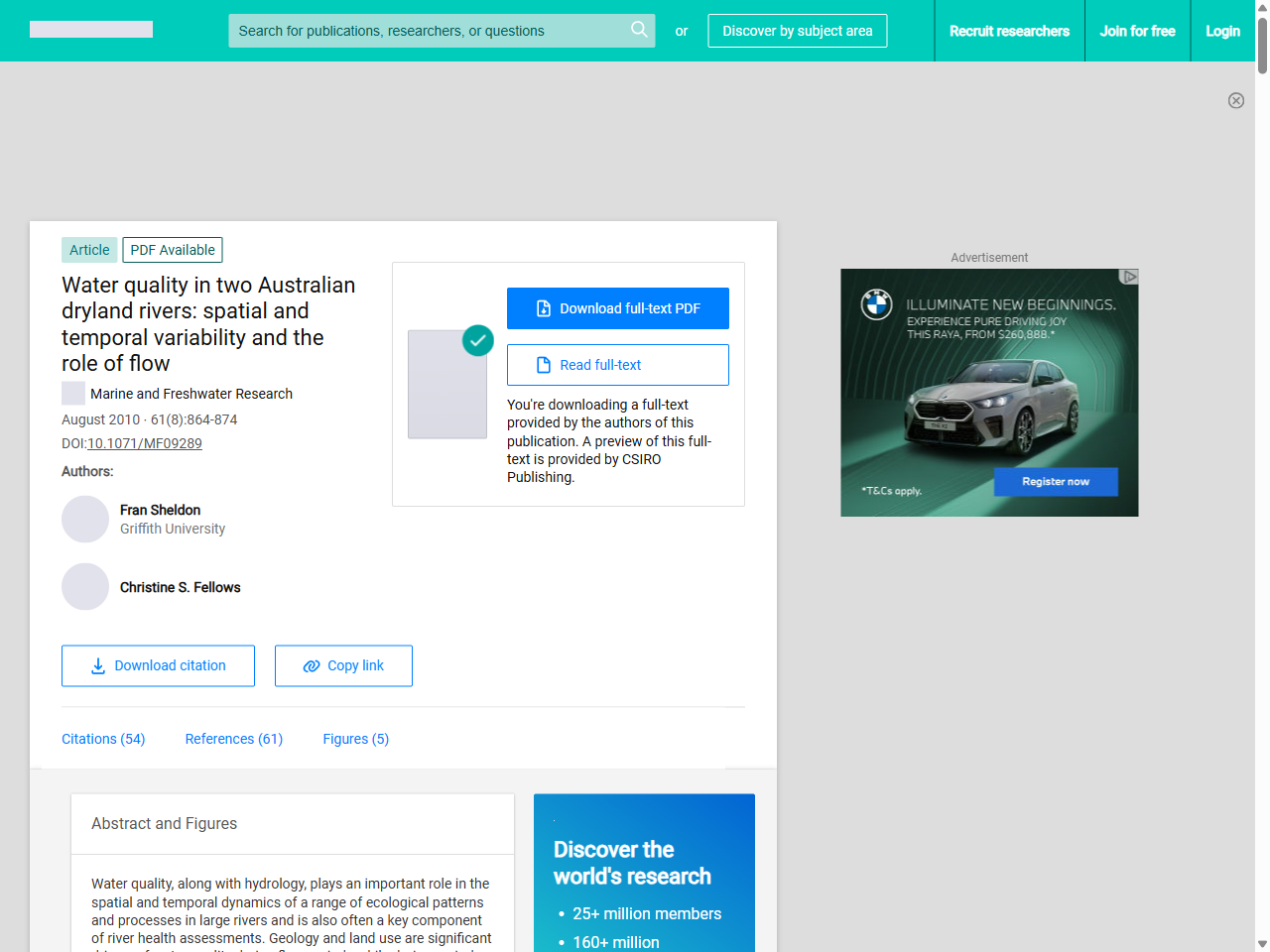This screenshot has height=952, width=1270.
Task: Open the AdChoices icon on the BMW advertisement
Action: click(1130, 278)
